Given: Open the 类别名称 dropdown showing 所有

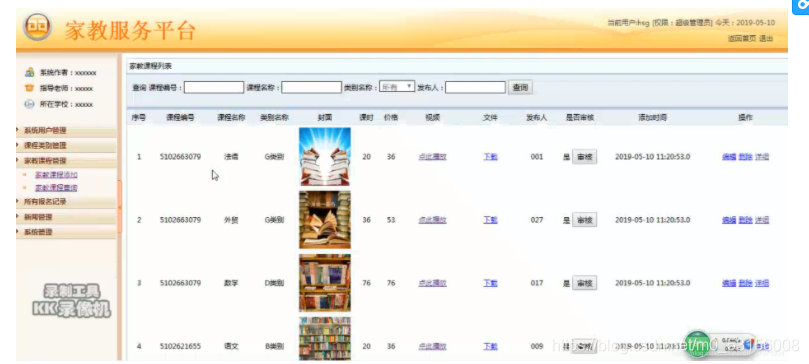Looking at the screenshot, I should (397, 87).
